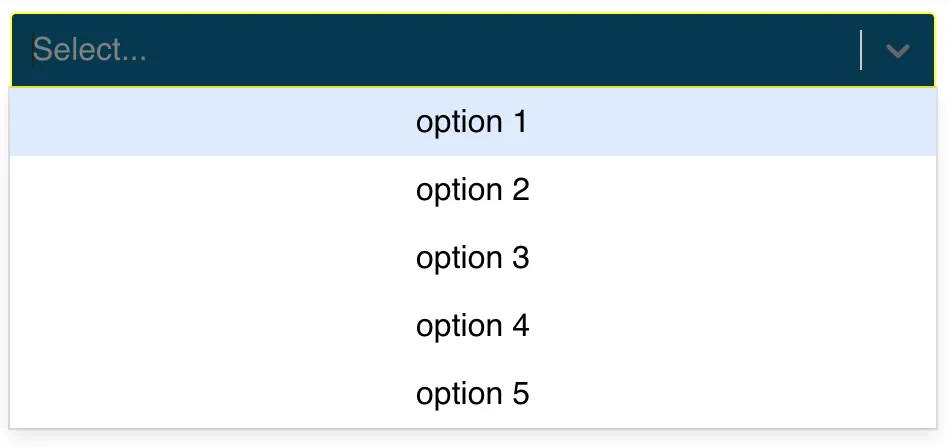Click the Select... placeholder text field
The image size is (948, 448).
[x=90, y=50]
